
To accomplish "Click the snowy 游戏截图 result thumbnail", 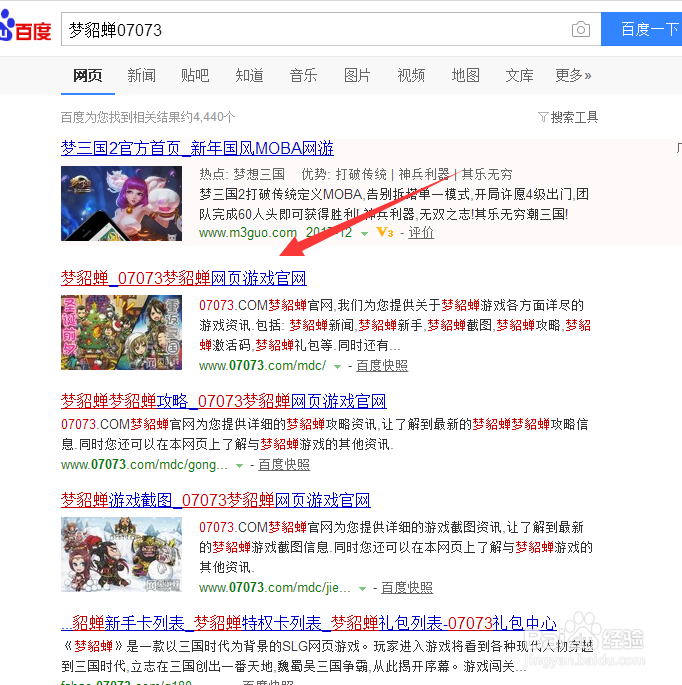I will (121, 554).
